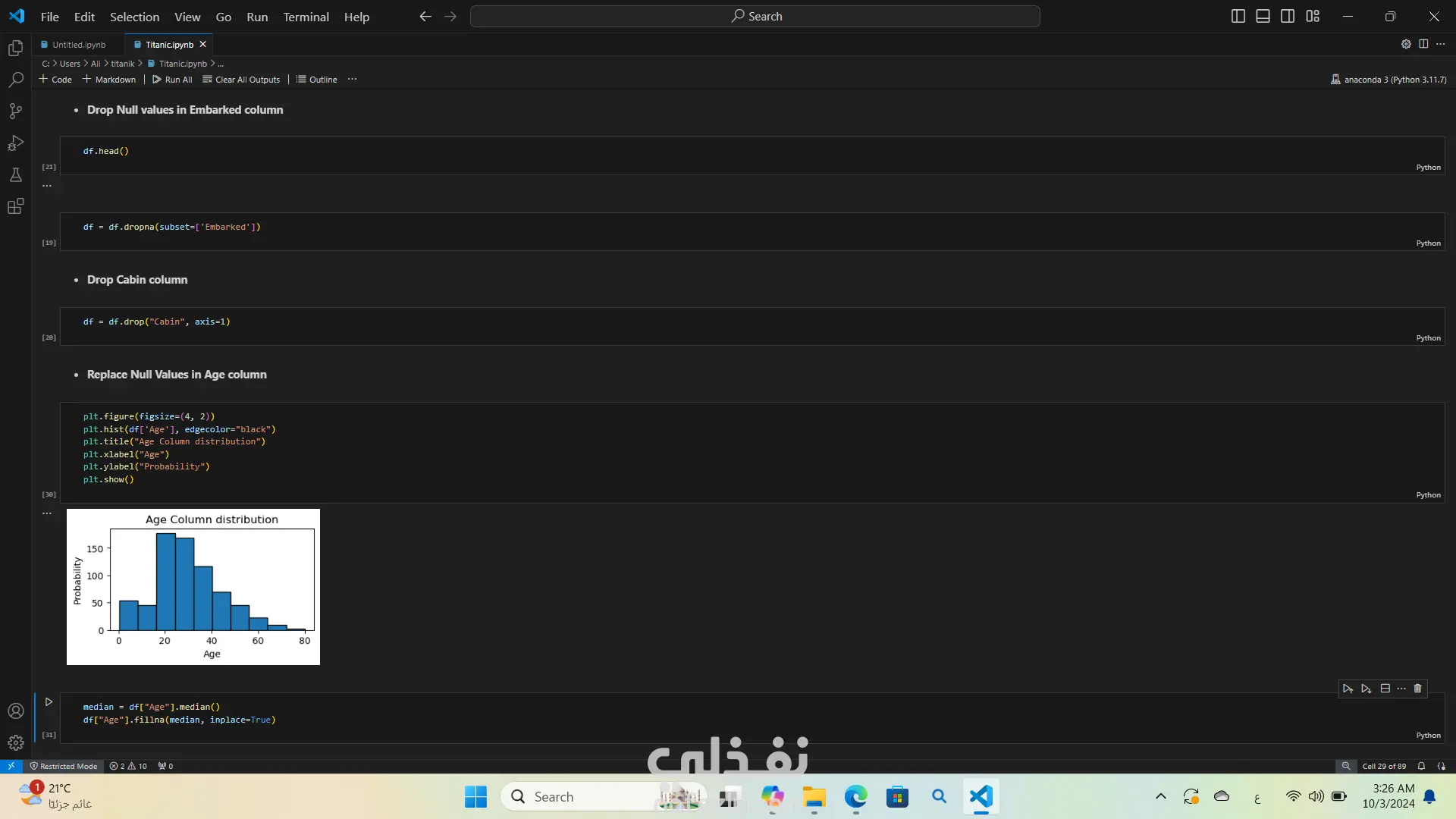The image size is (1456, 819).
Task: Run the median fillna cell
Action: point(49,702)
